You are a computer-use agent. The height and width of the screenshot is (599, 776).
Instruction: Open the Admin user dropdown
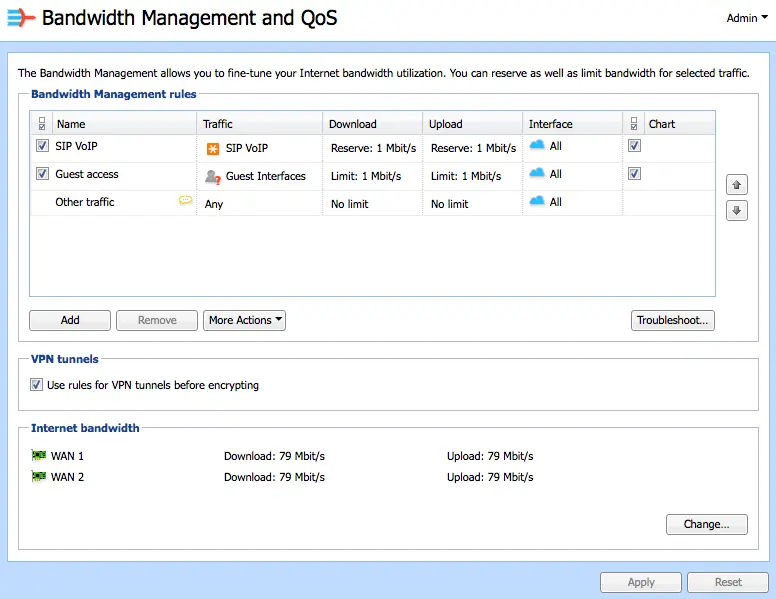coord(747,18)
